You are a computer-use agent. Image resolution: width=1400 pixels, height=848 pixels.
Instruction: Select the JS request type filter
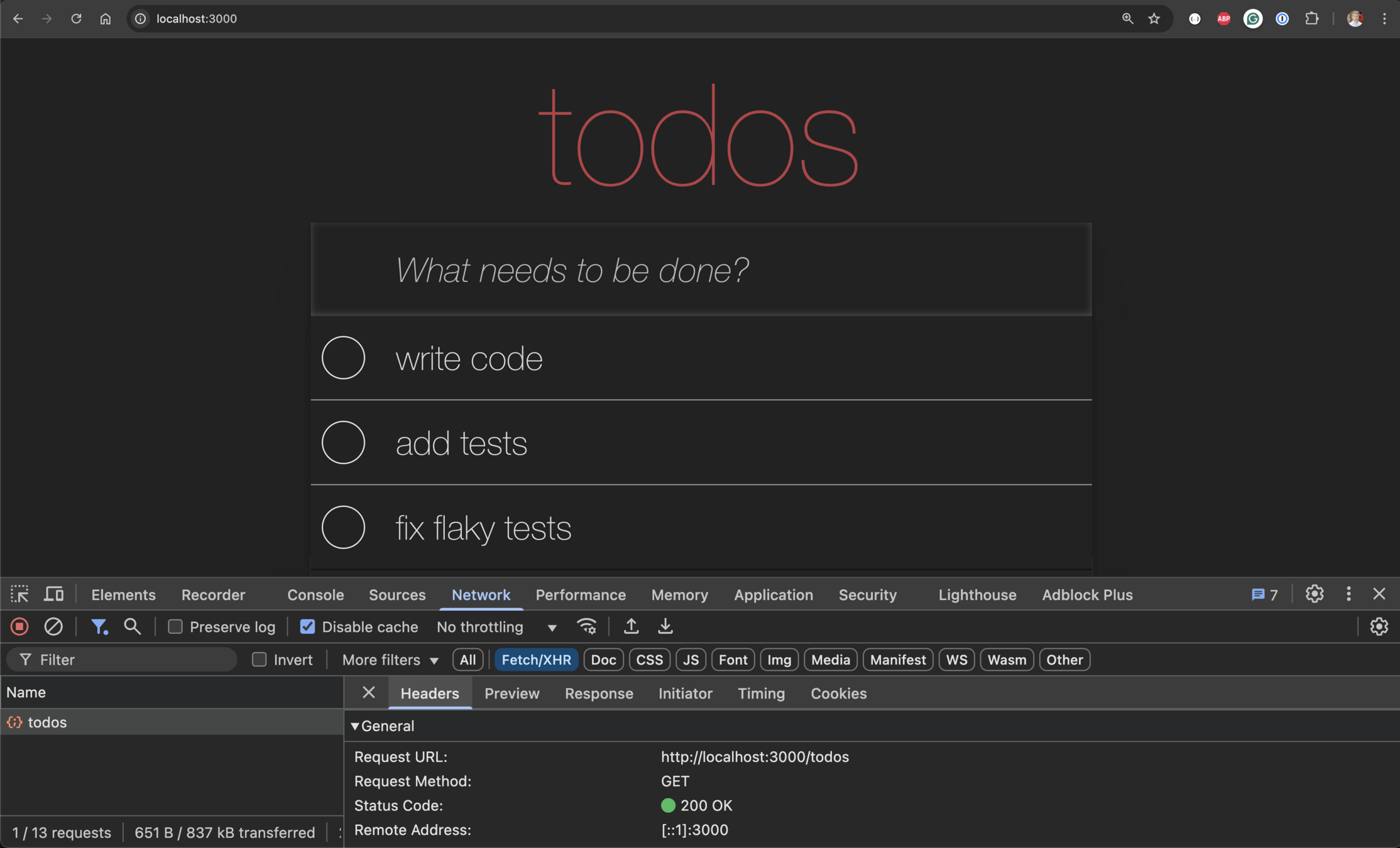point(691,660)
